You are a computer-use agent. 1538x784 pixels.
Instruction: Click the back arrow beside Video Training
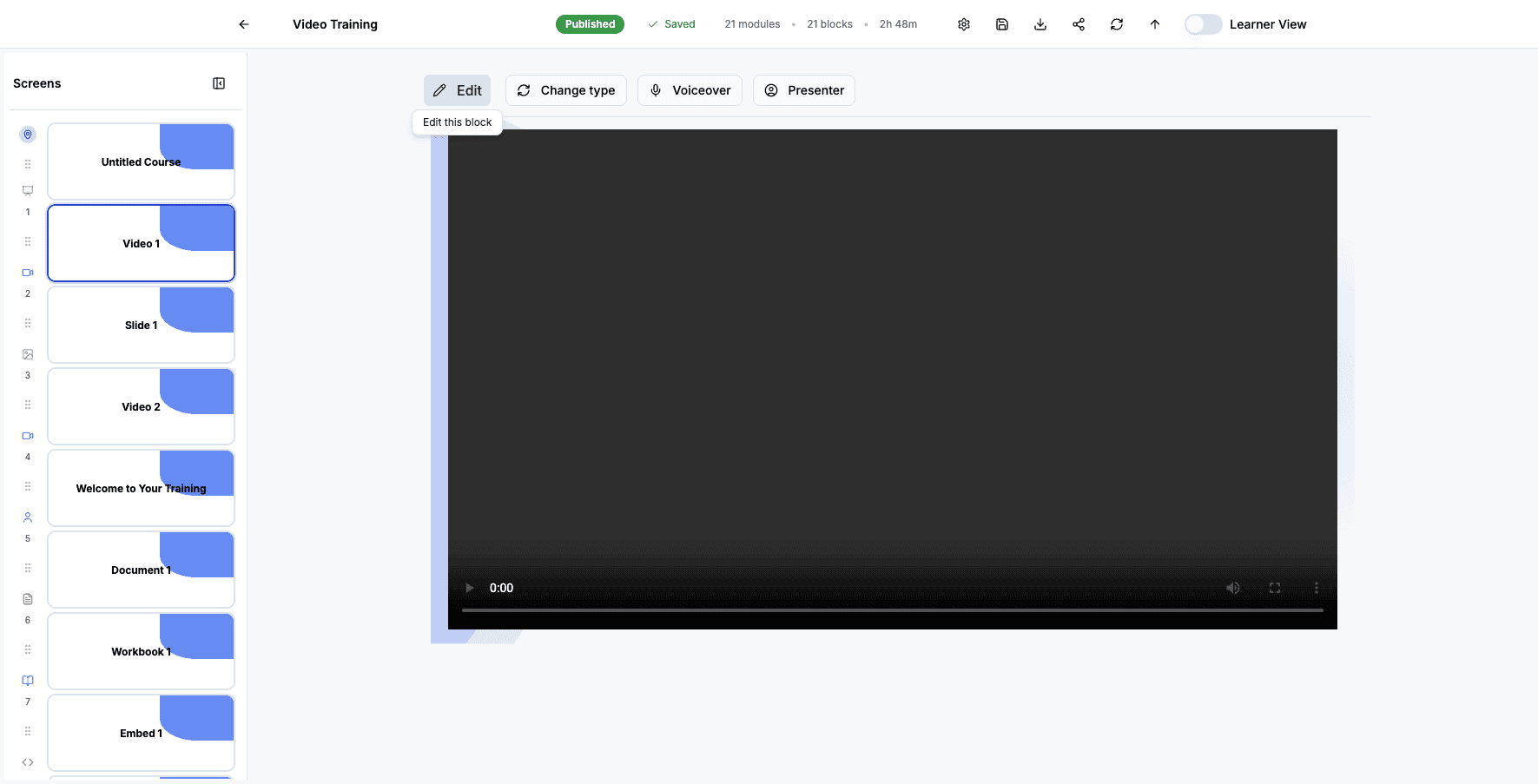point(243,24)
